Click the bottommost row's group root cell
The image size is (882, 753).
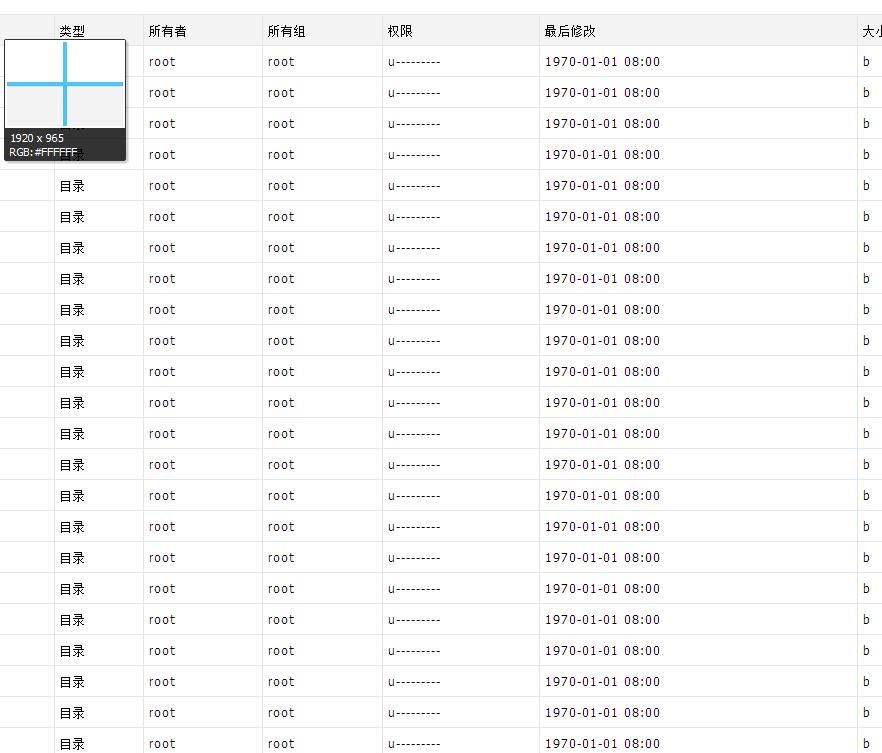[x=281, y=744]
